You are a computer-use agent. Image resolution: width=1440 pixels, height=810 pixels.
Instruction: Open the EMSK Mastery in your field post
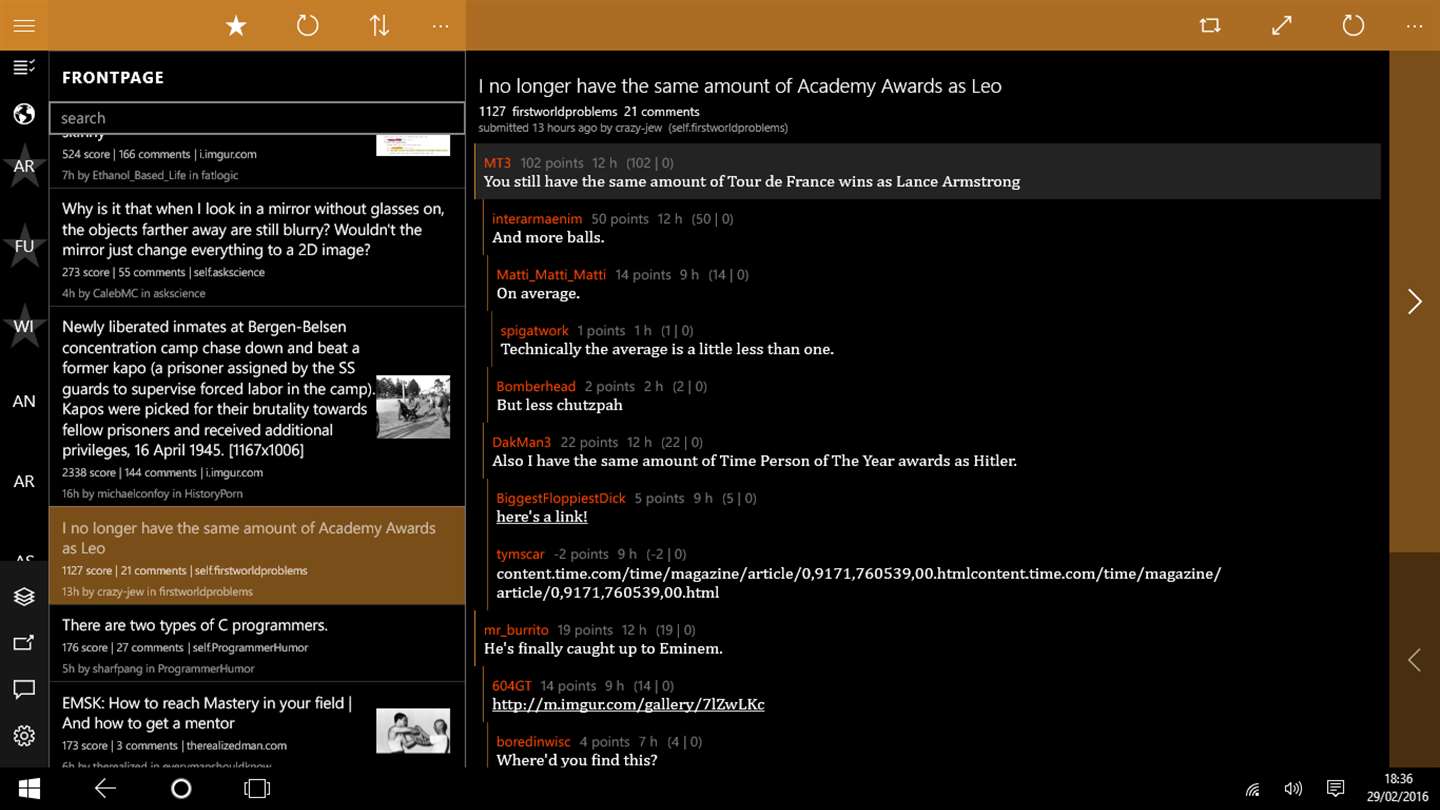[257, 725]
